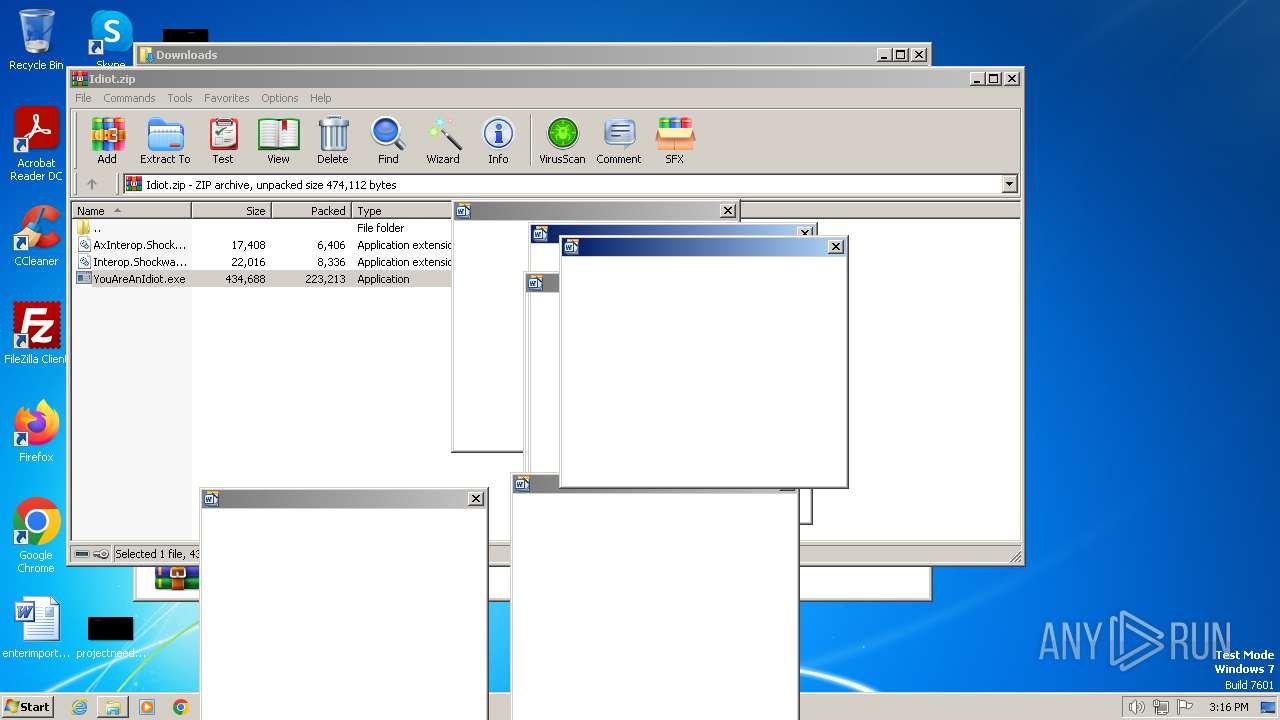Launch FileZilla Client shortcut
Screen dimensions: 1280x720
point(36,333)
